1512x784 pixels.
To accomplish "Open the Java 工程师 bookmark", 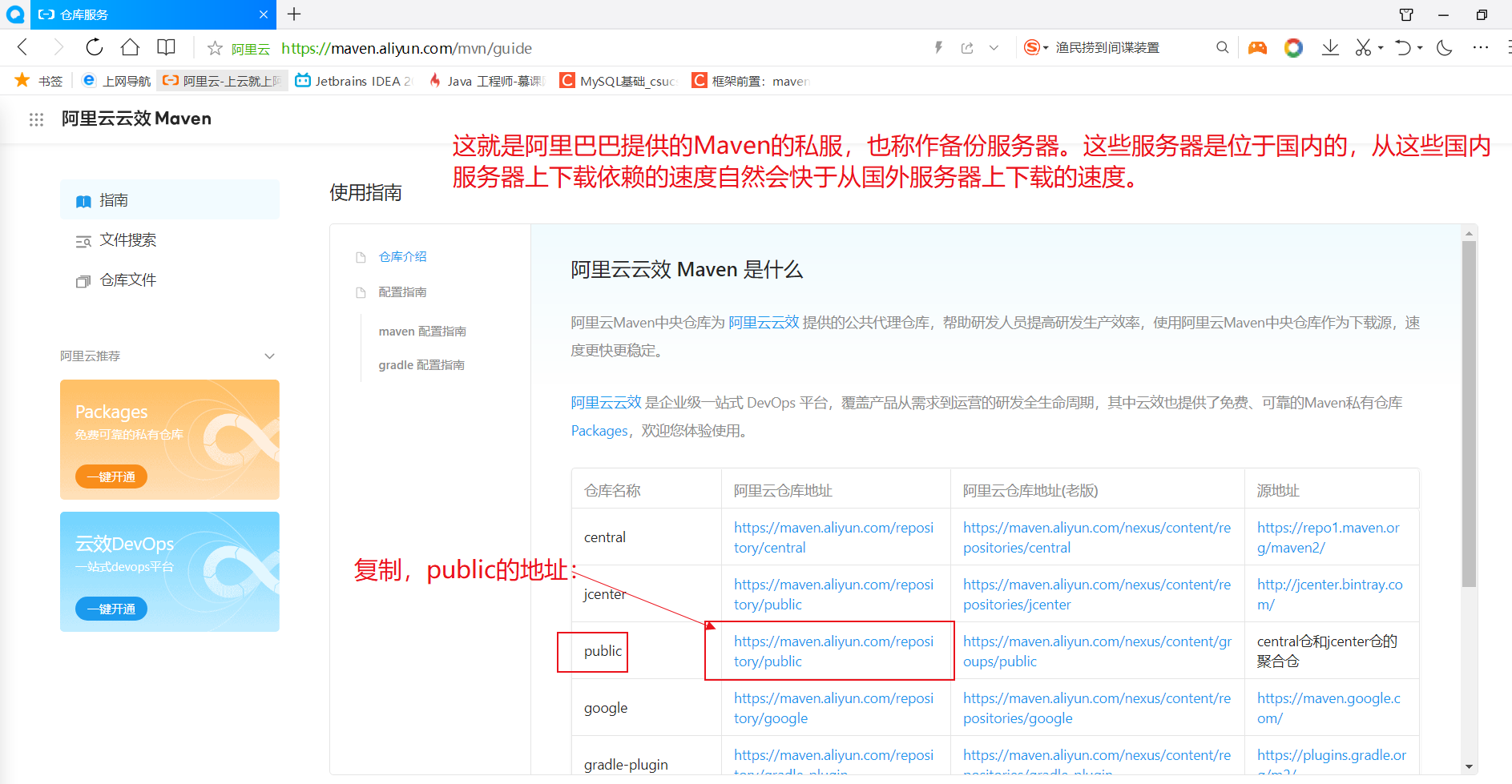I will tap(486, 81).
